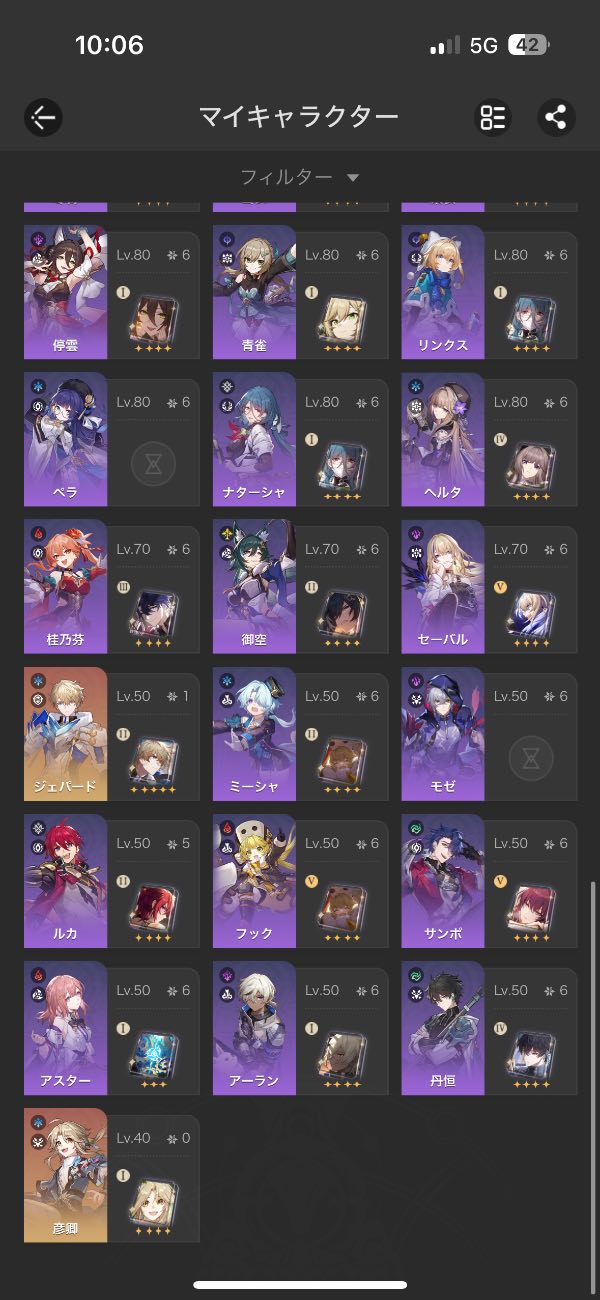
Task: Expand the フィルター dropdown
Action: [x=300, y=177]
